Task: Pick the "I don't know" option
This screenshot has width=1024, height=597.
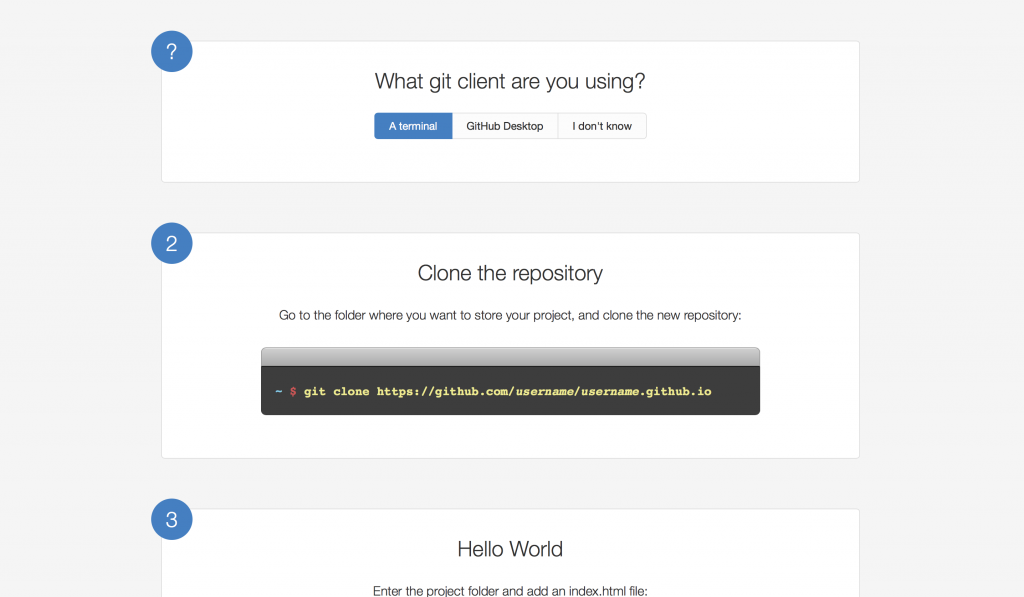Action: point(602,126)
